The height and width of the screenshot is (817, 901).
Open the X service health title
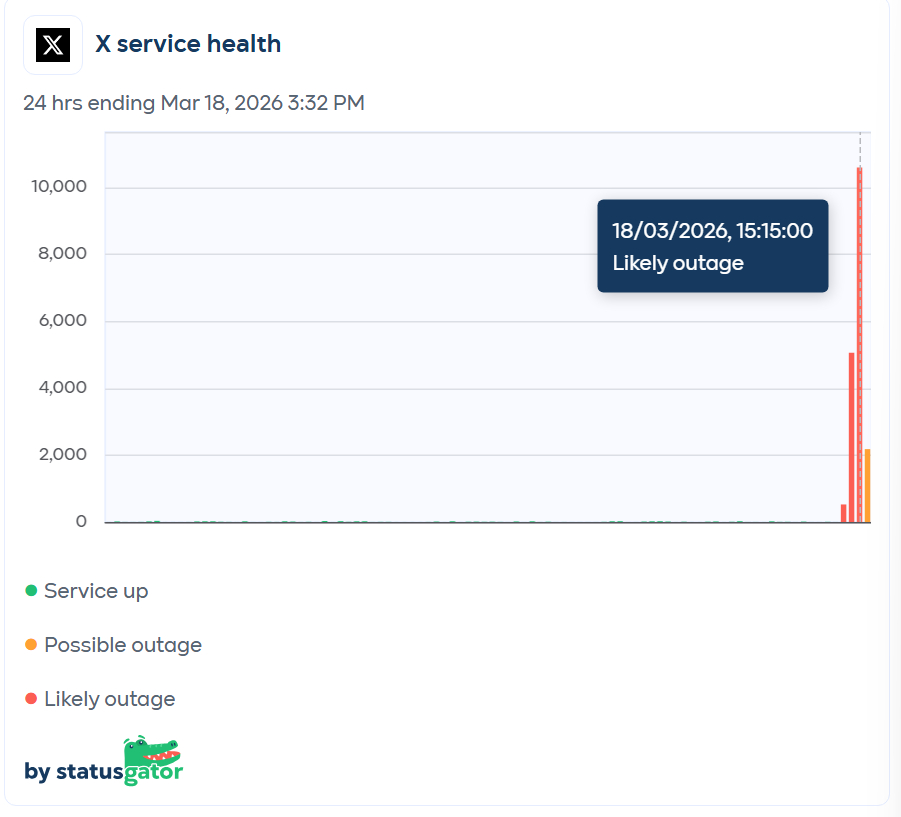187,43
